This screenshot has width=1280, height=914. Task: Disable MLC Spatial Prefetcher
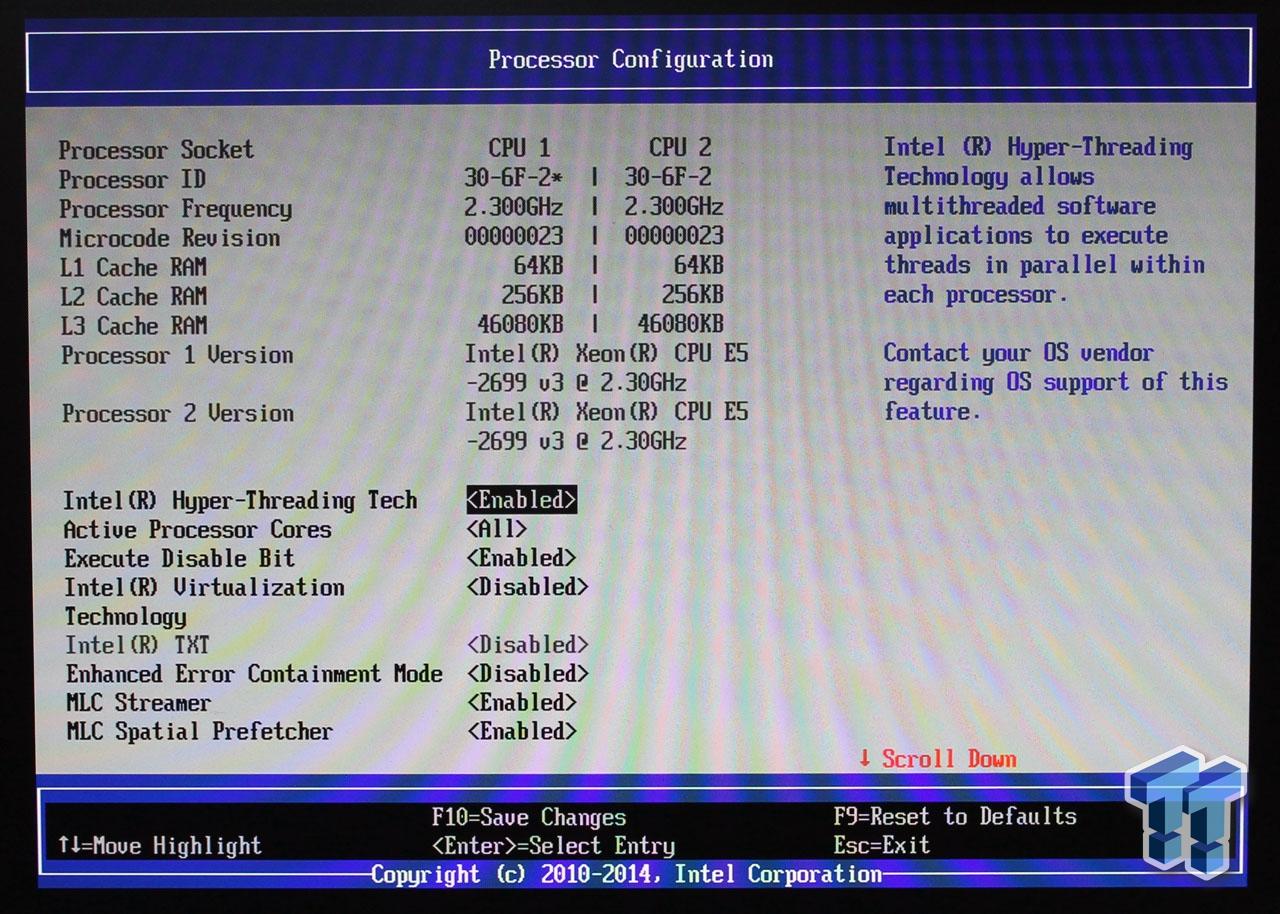[520, 731]
